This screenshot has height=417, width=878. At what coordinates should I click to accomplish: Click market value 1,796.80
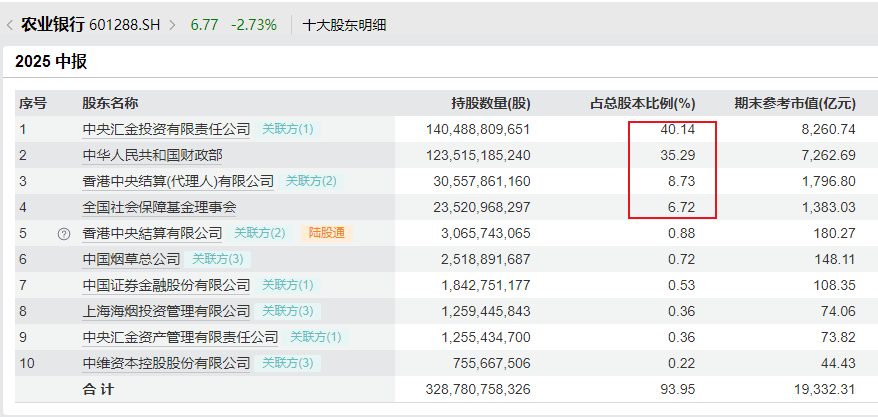tap(828, 181)
